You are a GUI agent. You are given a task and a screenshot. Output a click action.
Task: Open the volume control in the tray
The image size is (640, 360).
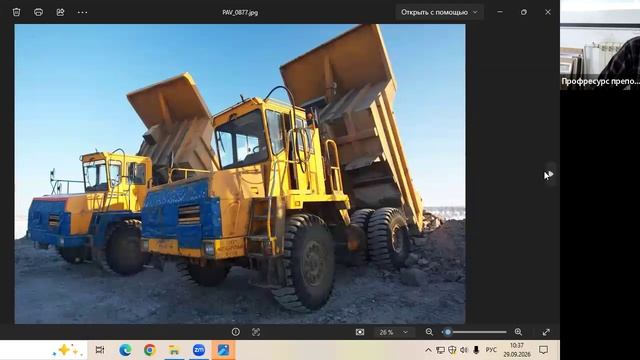[464, 350]
